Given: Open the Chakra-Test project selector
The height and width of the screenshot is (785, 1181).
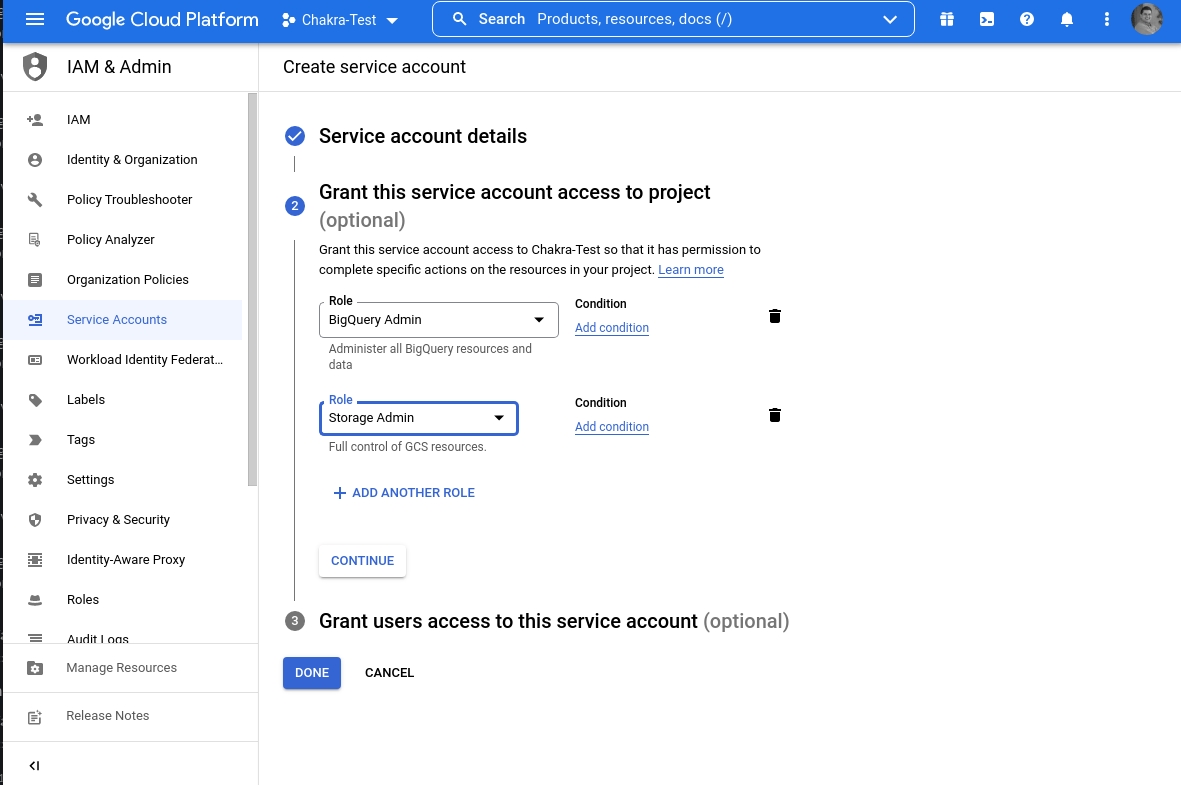Looking at the screenshot, I should (x=340, y=20).
